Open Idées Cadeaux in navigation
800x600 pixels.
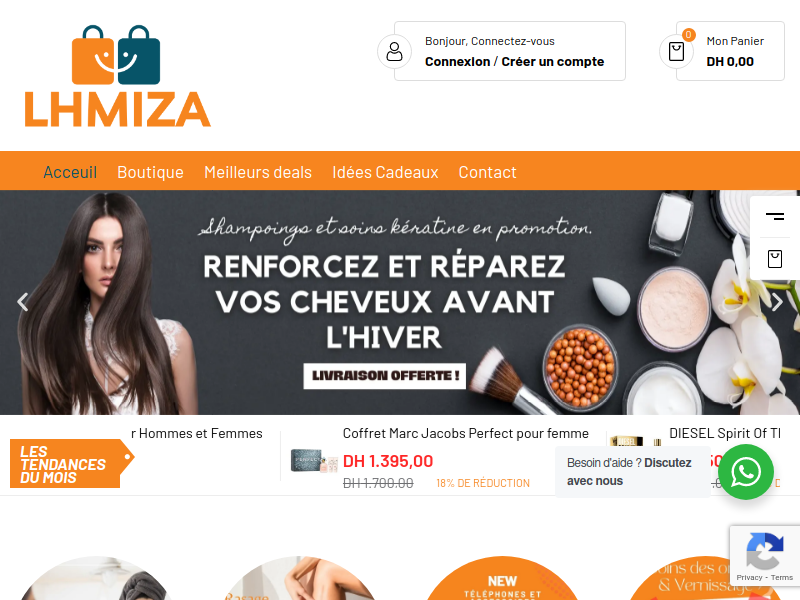(385, 172)
